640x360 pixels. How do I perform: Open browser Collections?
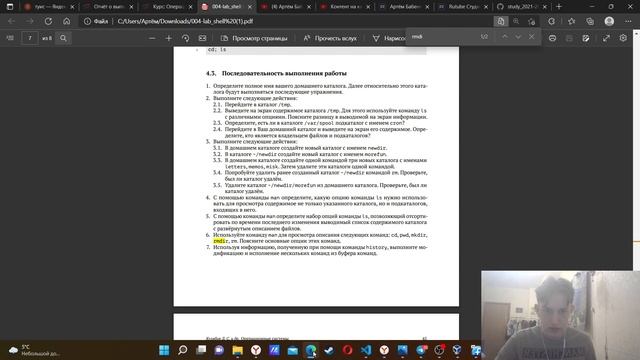coord(590,21)
